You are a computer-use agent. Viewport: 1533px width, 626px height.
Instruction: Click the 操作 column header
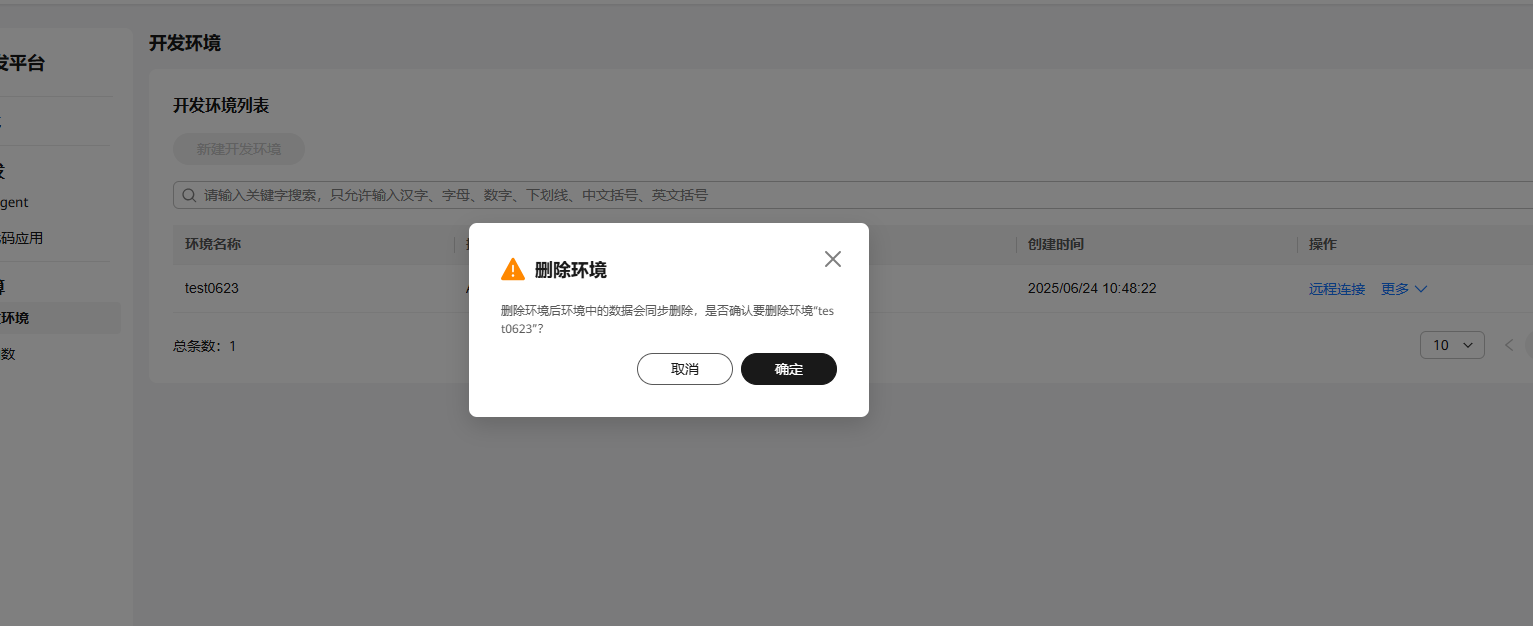[1323, 244]
